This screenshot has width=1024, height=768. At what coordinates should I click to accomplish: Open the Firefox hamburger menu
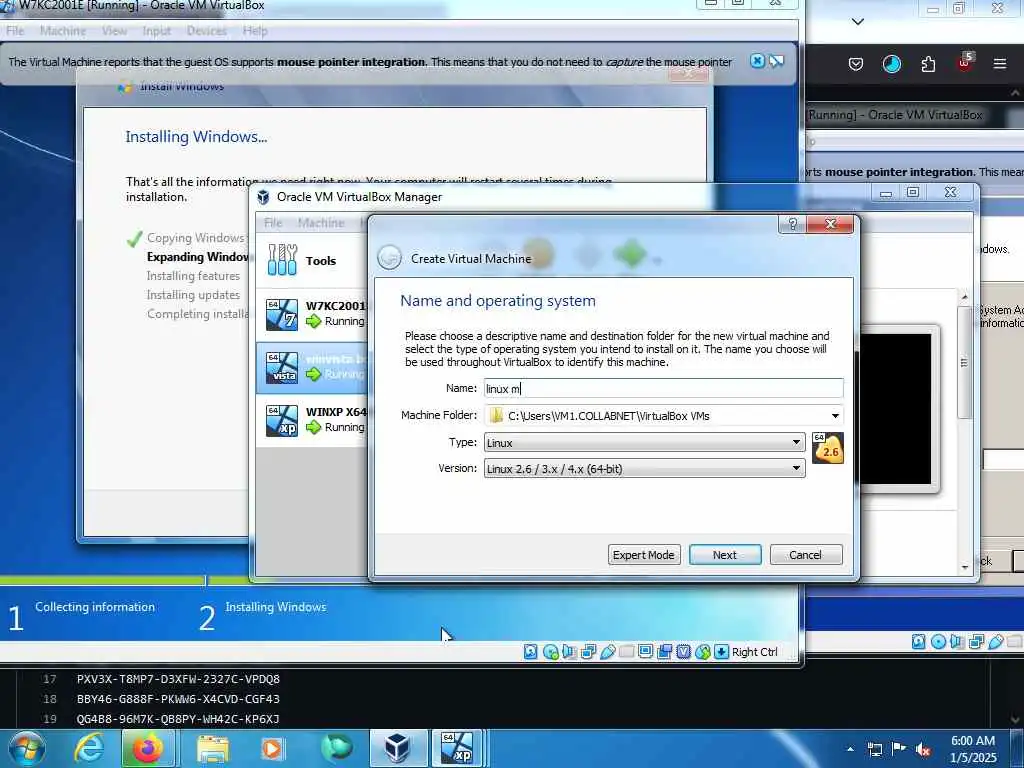click(999, 63)
